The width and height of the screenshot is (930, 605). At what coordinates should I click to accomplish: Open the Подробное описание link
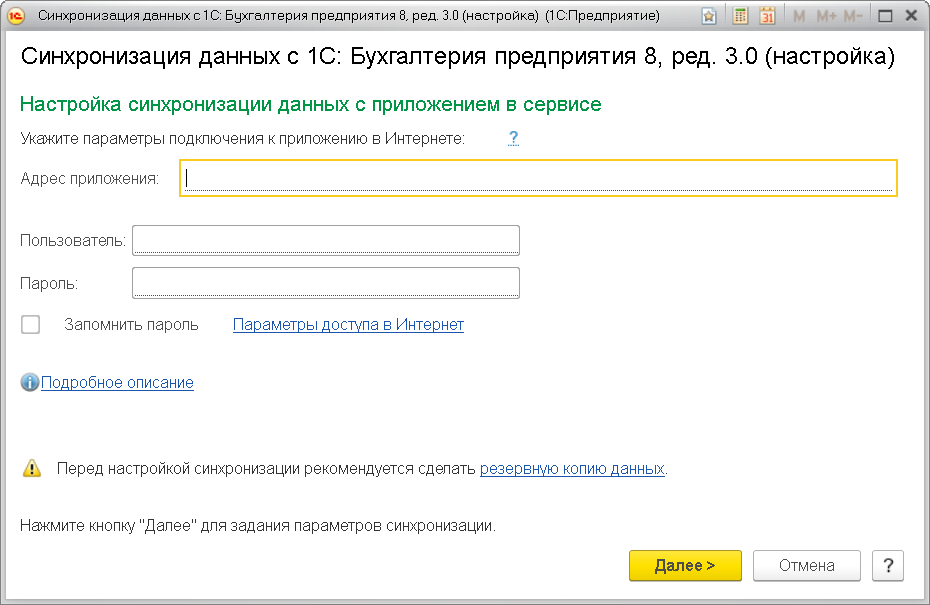(117, 383)
